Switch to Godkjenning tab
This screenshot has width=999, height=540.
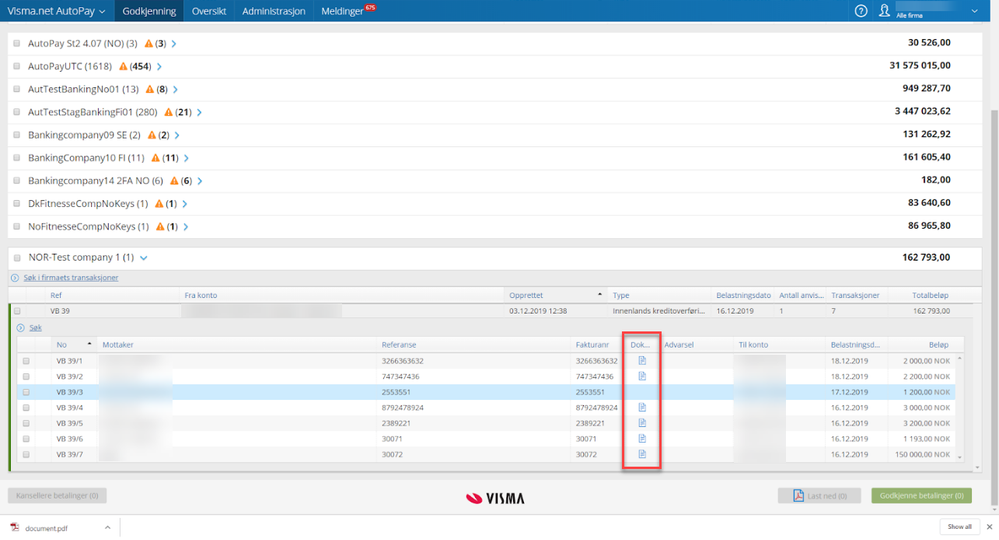(x=149, y=11)
